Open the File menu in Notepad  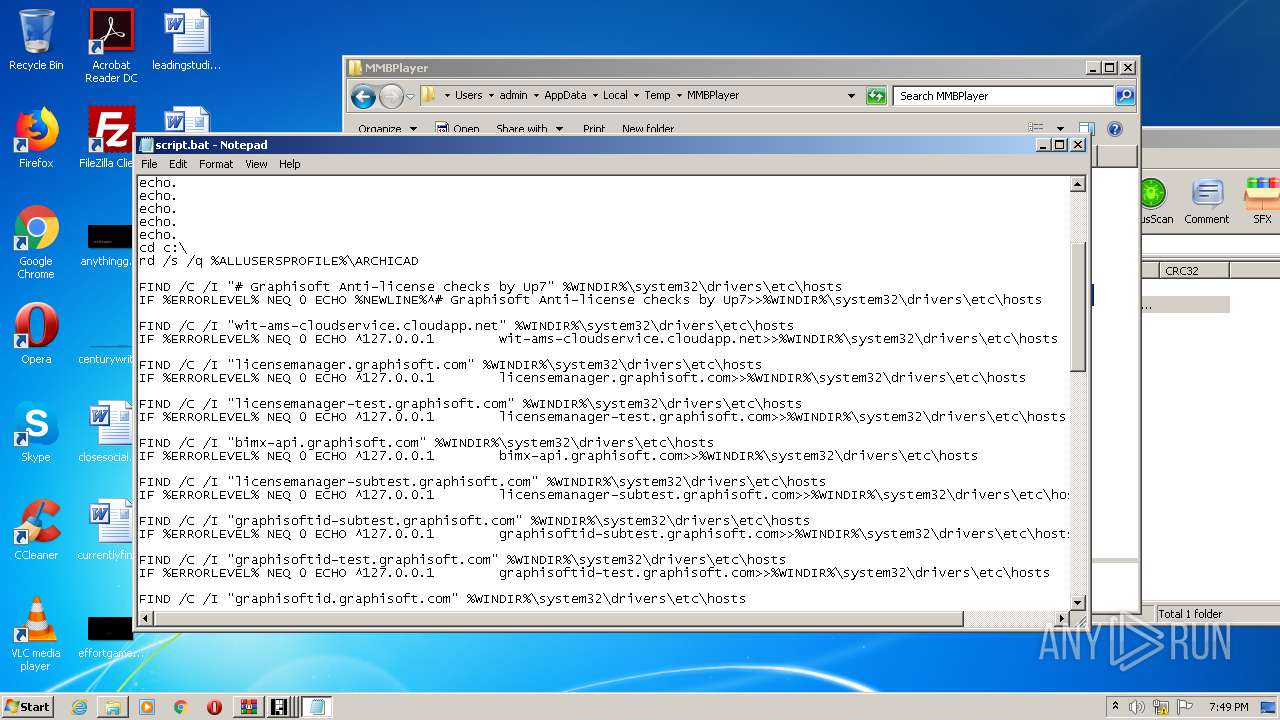(149, 164)
